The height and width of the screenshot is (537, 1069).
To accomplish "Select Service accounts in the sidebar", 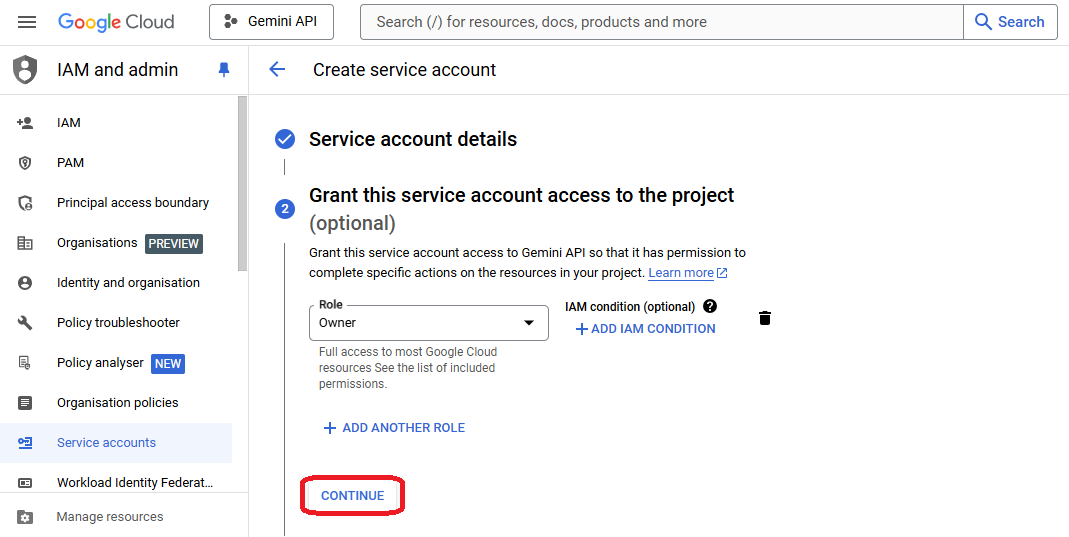I will (x=106, y=443).
